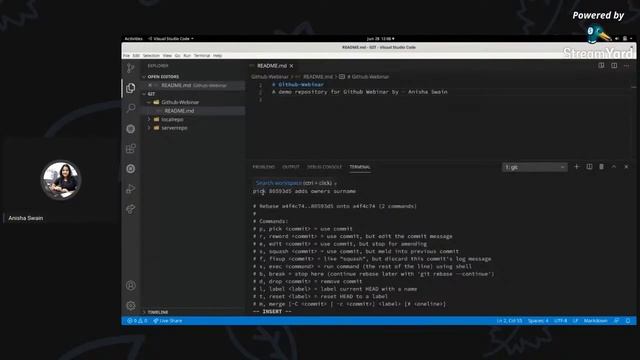Select the Terminal panel tab
This screenshot has width=640, height=360.
coord(360,167)
